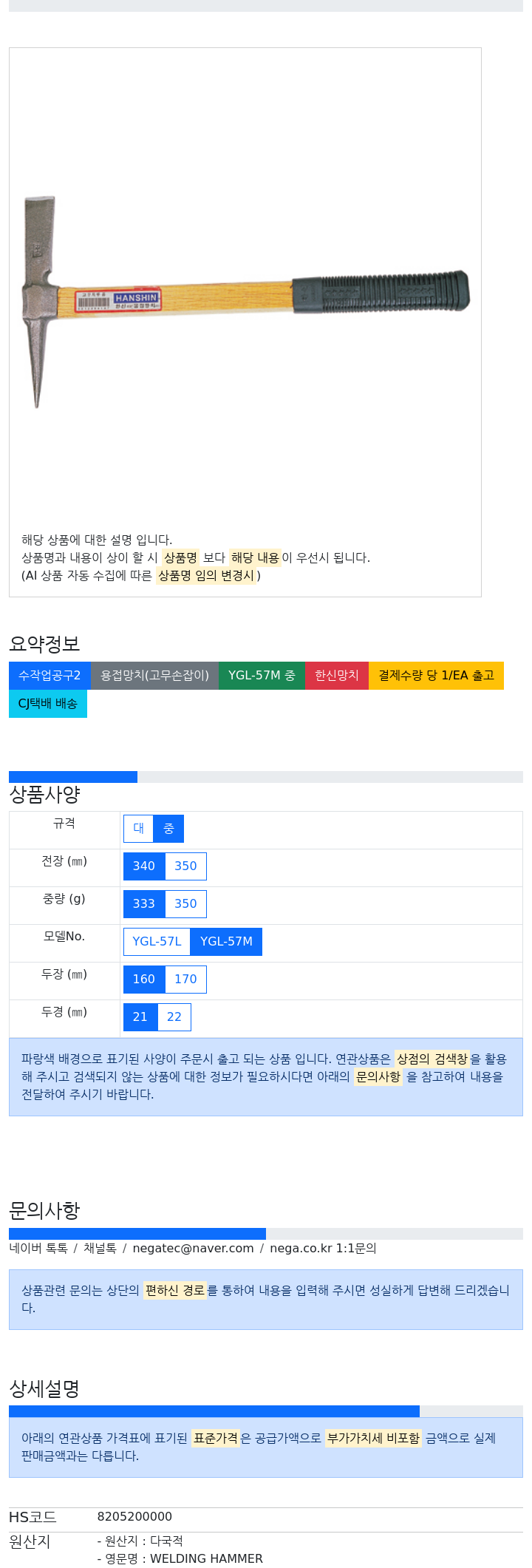Select weight 333 g option
Viewport: 532px width, 1568px height.
click(x=144, y=904)
